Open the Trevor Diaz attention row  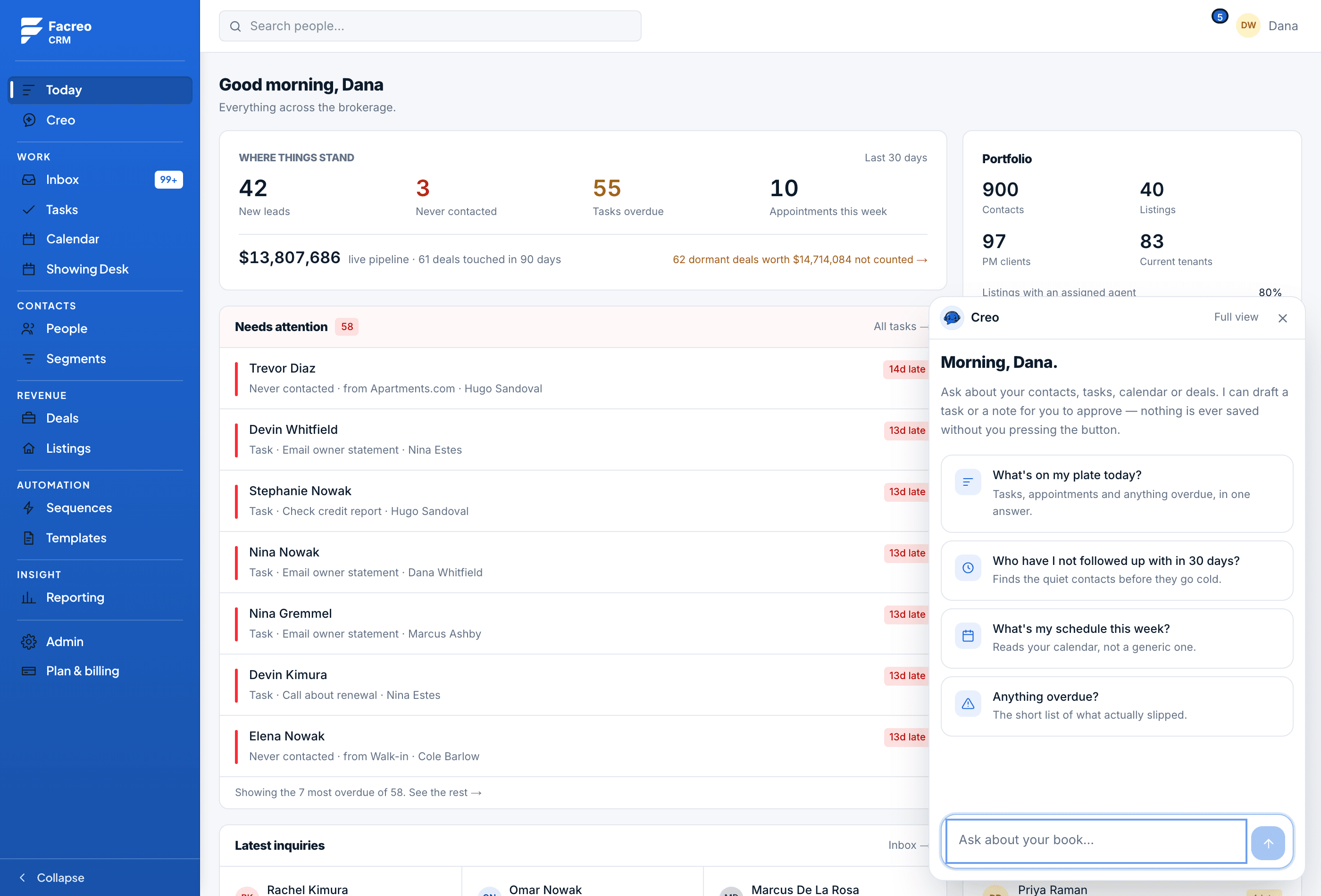coord(574,378)
